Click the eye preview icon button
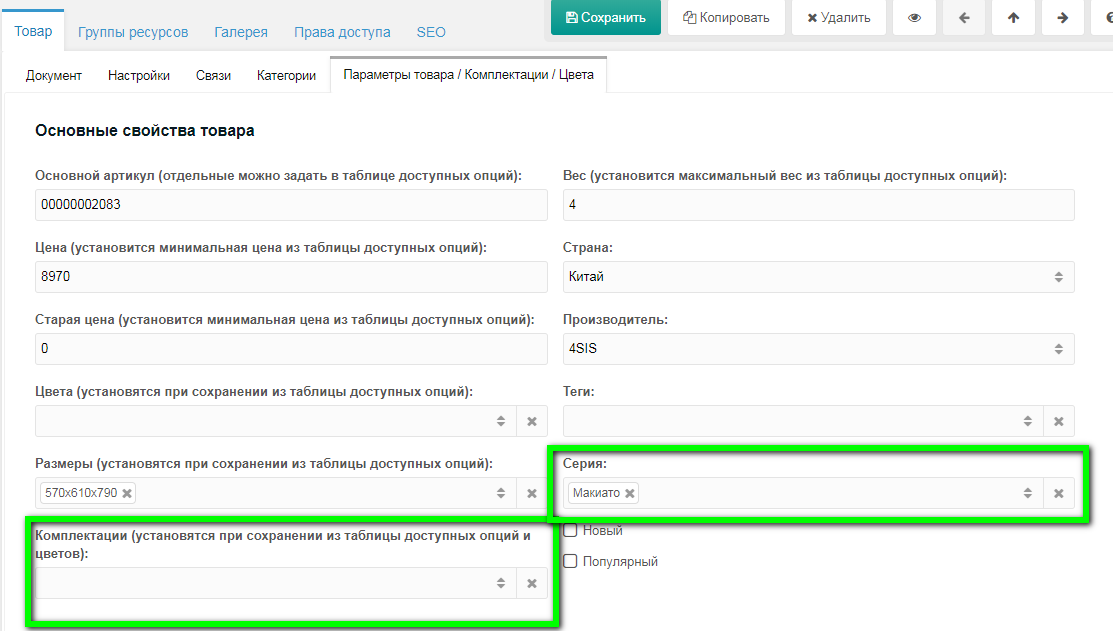The image size is (1113, 631). coord(914,18)
